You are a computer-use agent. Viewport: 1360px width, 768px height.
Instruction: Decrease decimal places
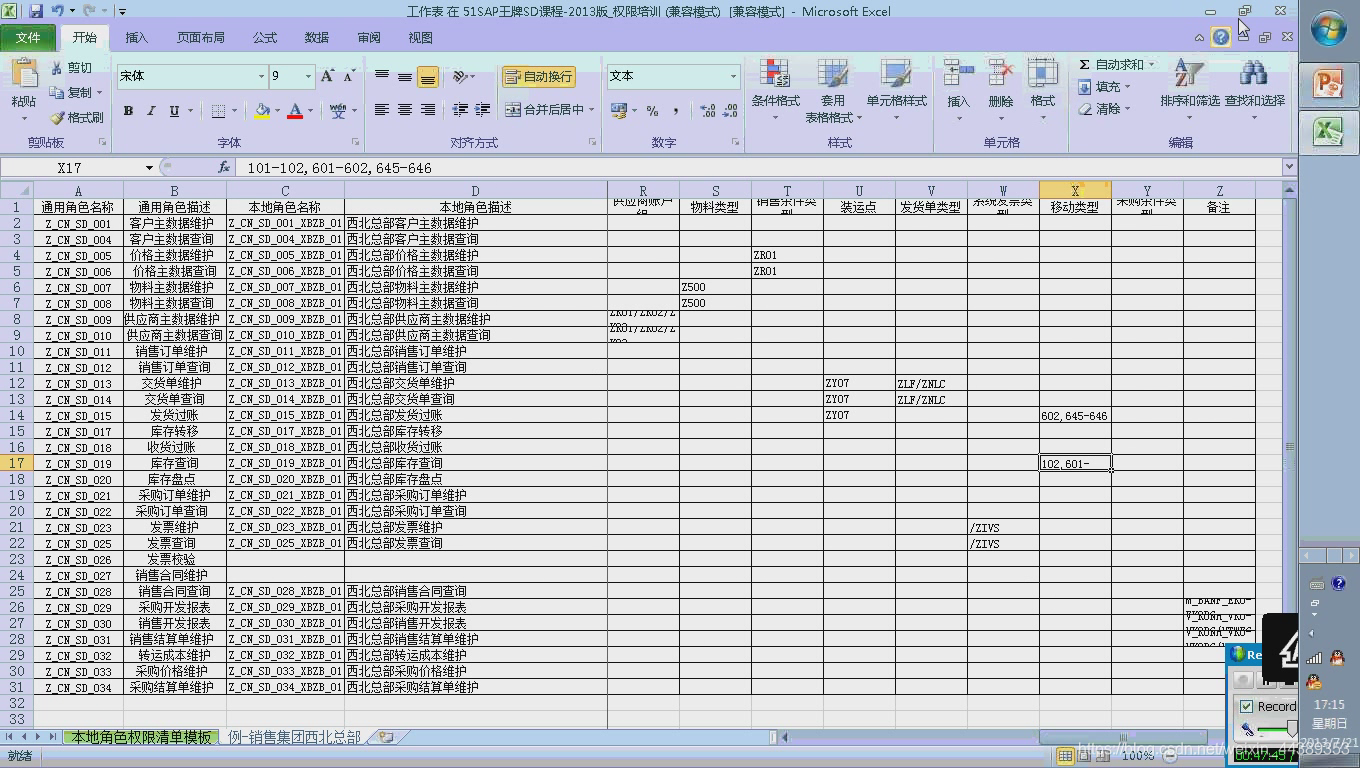(x=730, y=111)
